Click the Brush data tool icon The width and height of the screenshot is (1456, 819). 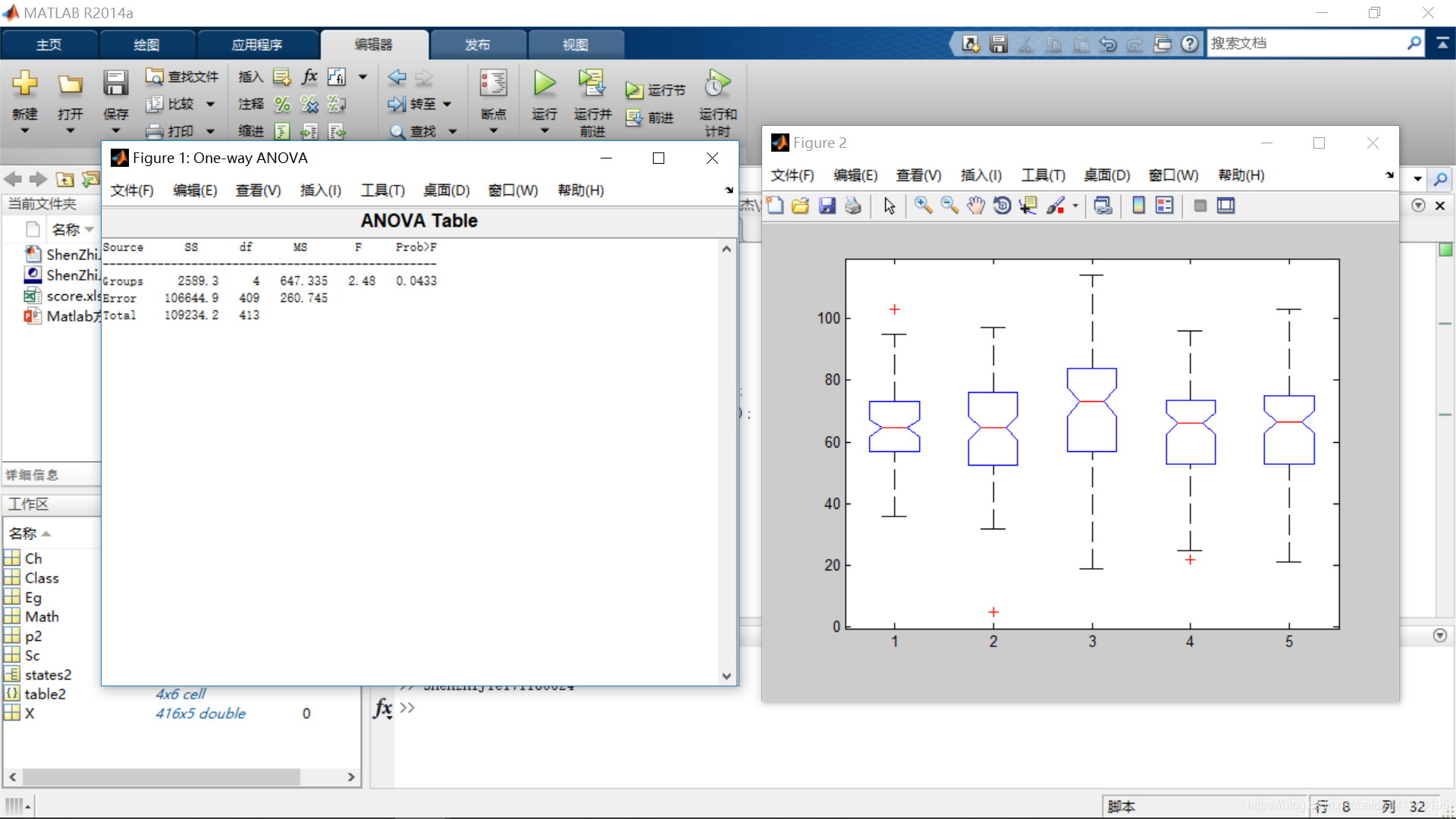(x=1055, y=206)
